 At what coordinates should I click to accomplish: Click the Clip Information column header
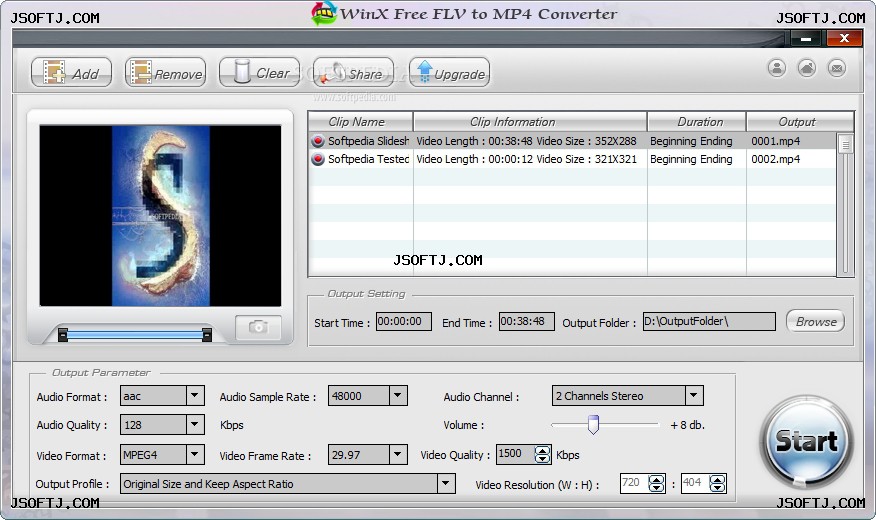(x=530, y=122)
